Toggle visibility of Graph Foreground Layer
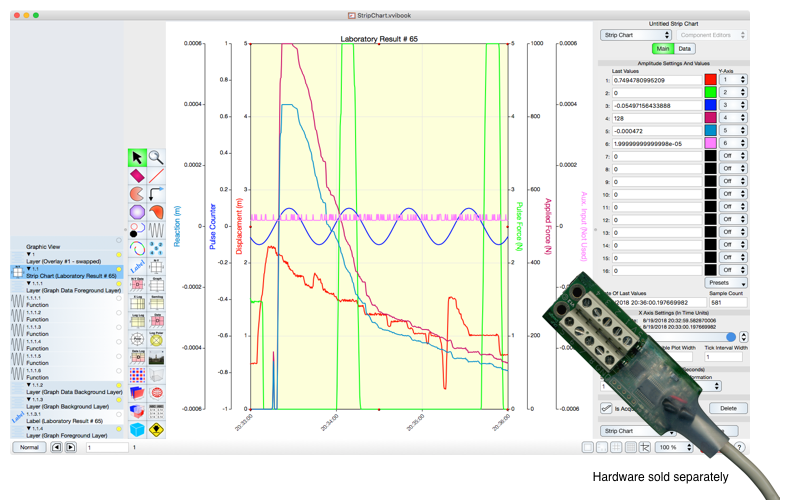800x500 pixels. 118,429
